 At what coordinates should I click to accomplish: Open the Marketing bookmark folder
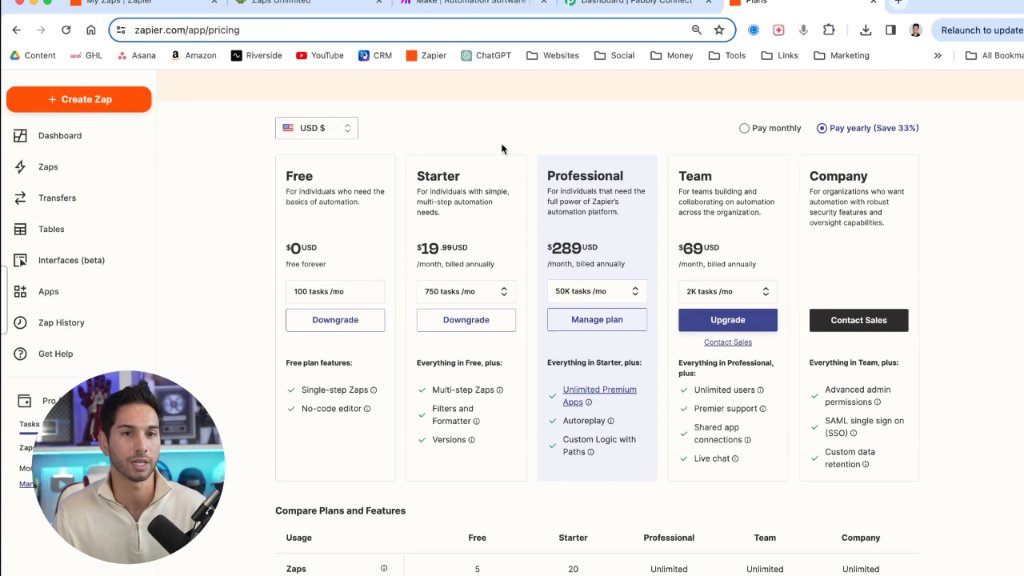[841, 56]
